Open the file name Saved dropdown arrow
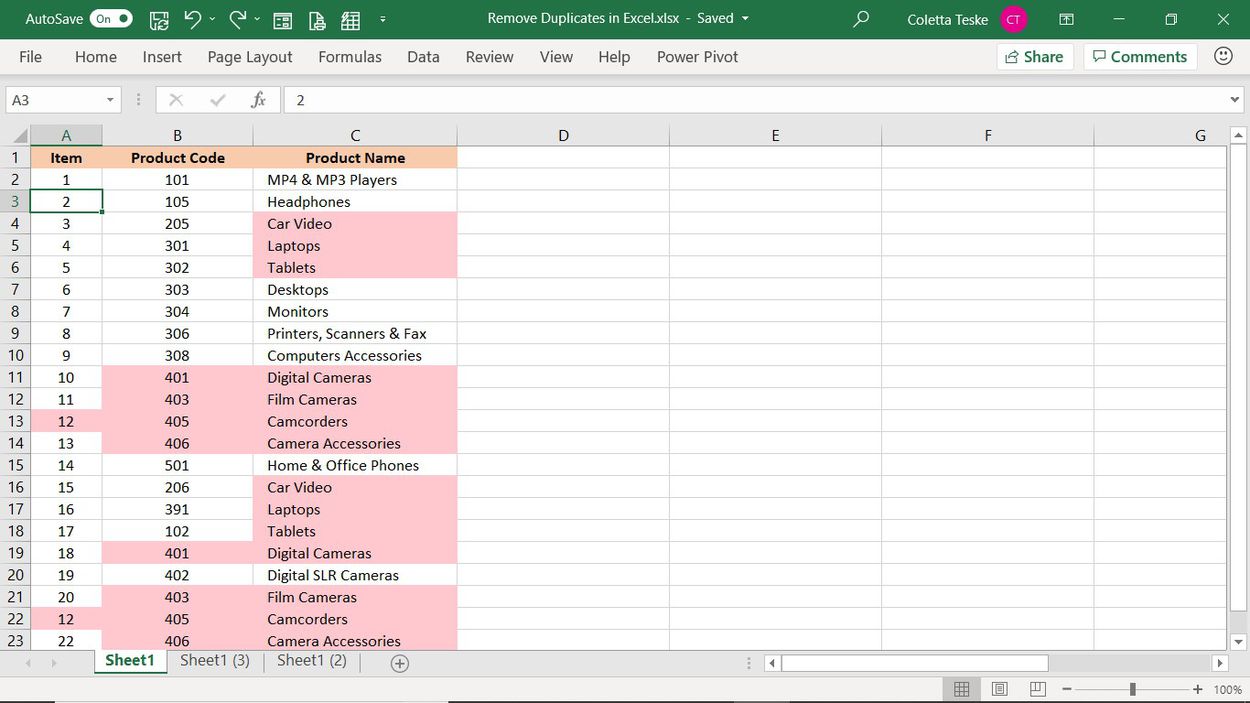This screenshot has height=703, width=1250. pyautogui.click(x=745, y=19)
